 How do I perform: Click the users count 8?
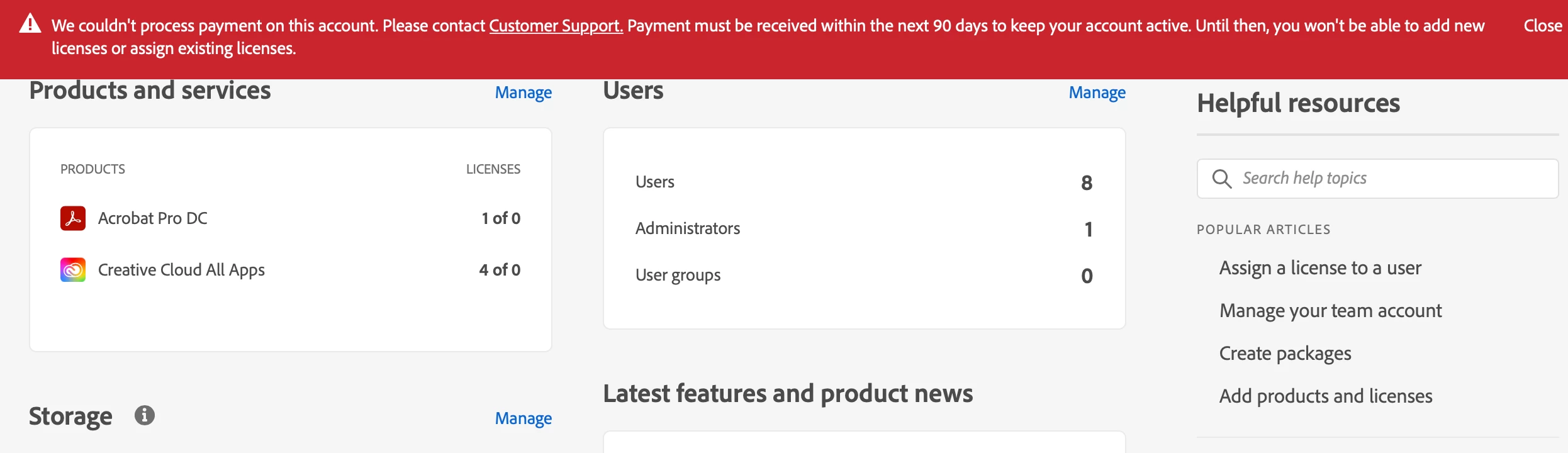click(x=1087, y=183)
